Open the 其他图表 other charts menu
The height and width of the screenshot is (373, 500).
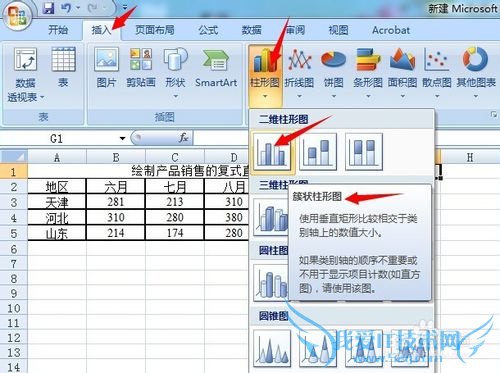tap(476, 73)
